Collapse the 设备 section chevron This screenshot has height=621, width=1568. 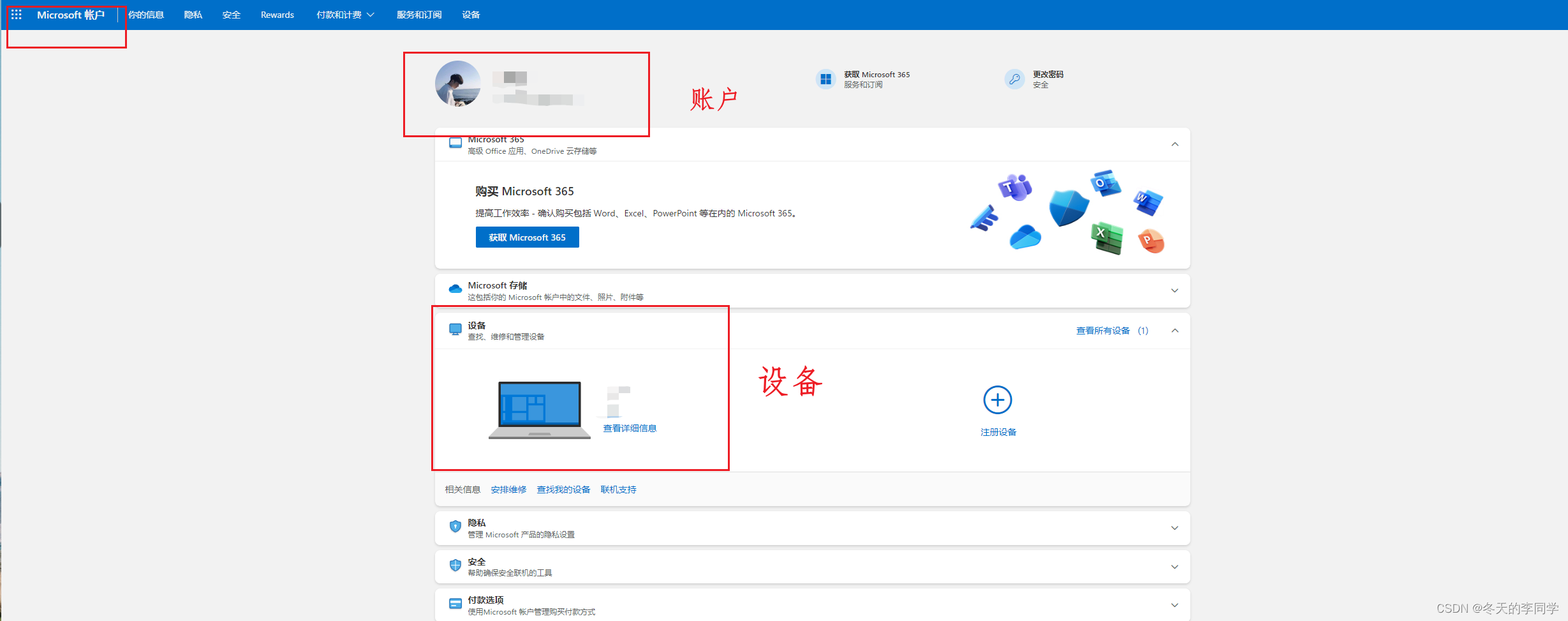[x=1174, y=331]
